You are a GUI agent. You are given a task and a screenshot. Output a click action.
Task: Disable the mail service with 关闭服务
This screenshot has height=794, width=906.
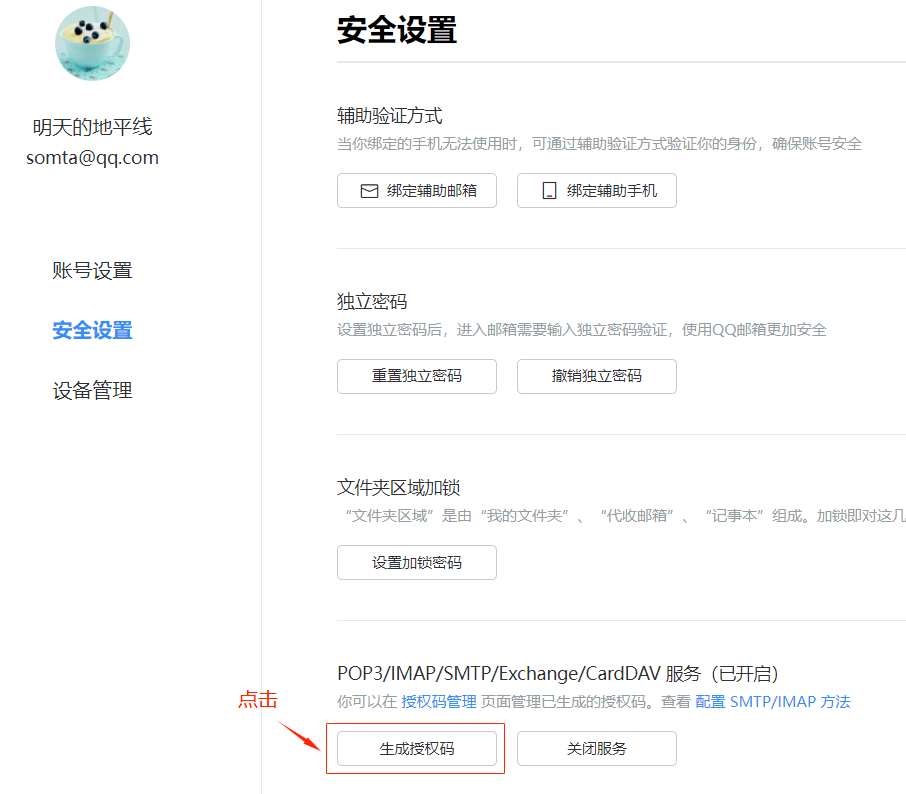(596, 748)
